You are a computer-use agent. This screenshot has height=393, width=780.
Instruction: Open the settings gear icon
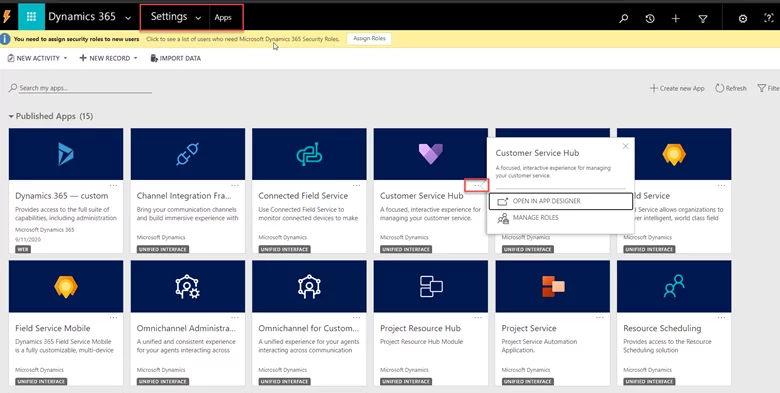743,18
